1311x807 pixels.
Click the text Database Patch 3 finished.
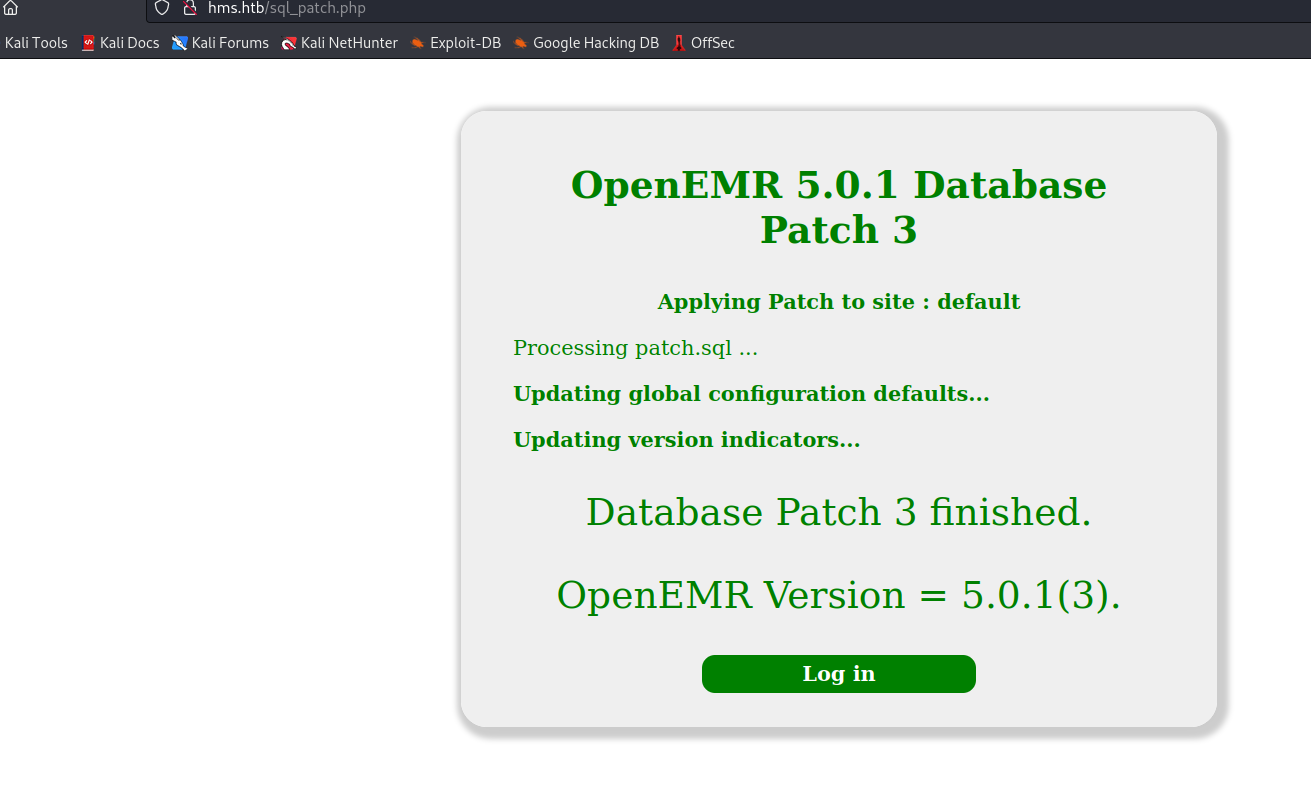838,512
